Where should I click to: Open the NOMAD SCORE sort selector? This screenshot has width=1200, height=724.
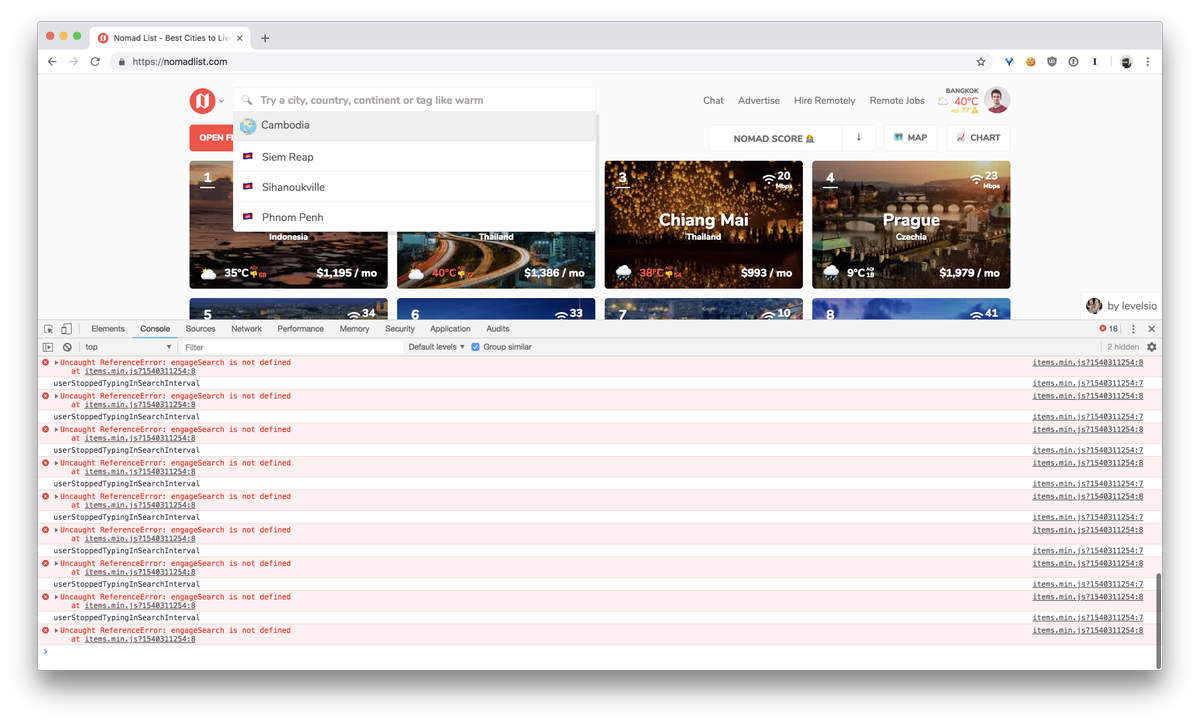[x=775, y=138]
